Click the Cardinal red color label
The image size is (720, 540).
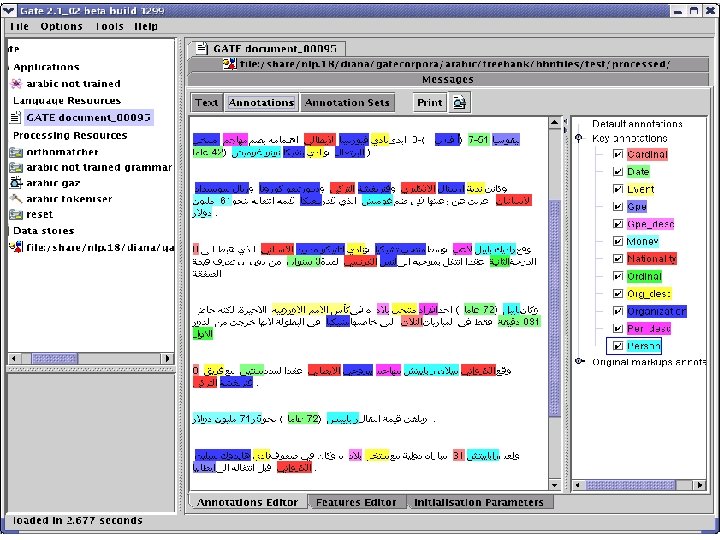point(647,154)
